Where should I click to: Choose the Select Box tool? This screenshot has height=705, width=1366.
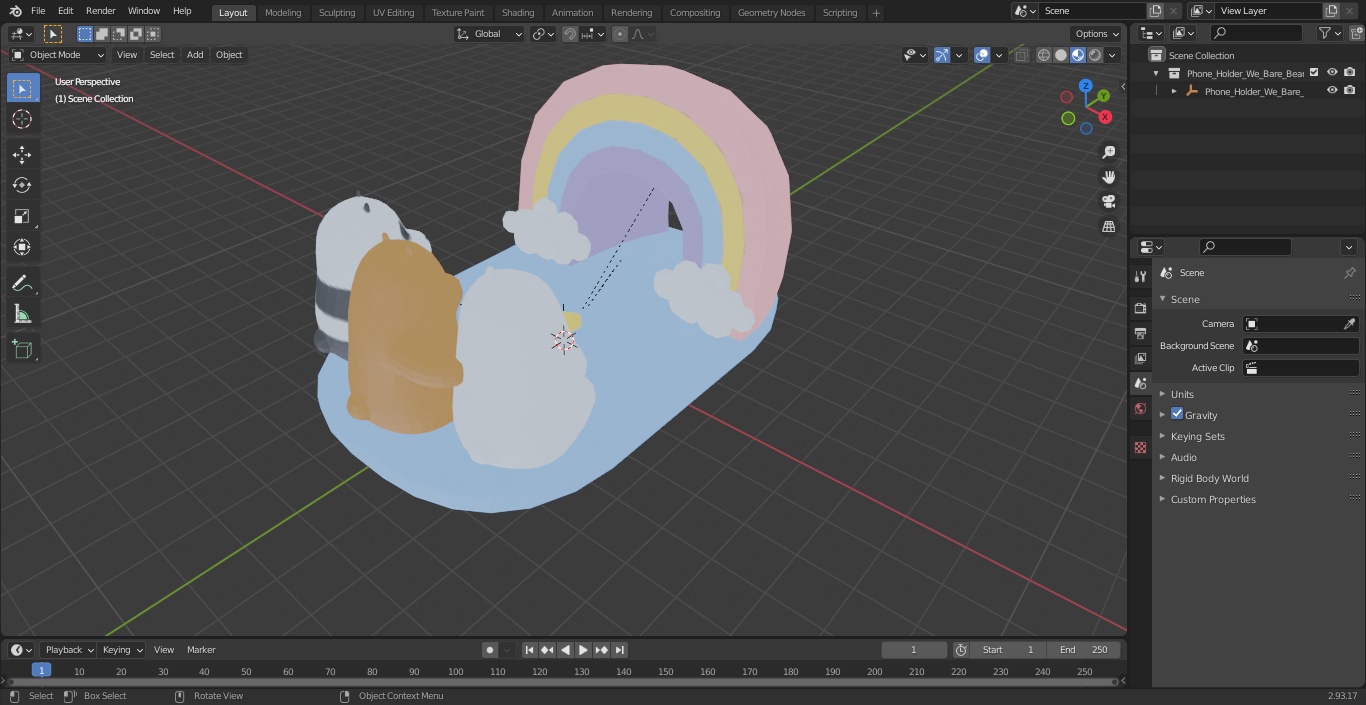(x=22, y=88)
